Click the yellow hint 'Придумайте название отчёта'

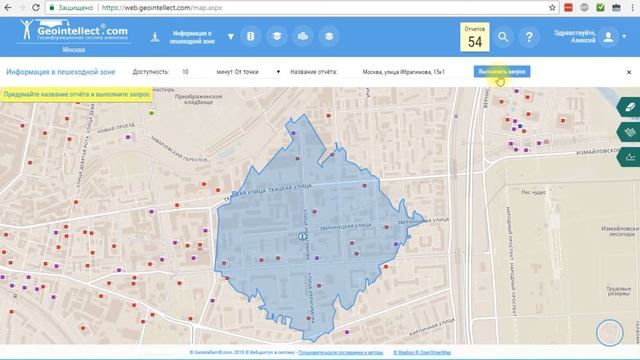[x=77, y=94]
